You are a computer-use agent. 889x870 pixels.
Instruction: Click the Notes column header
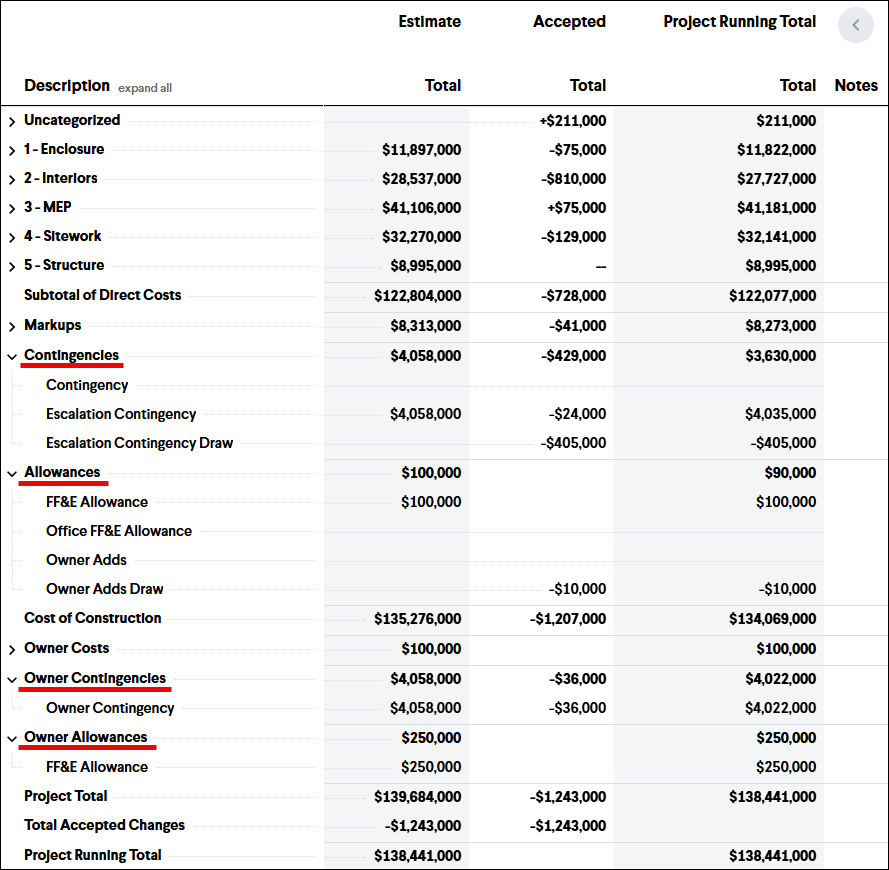point(856,85)
